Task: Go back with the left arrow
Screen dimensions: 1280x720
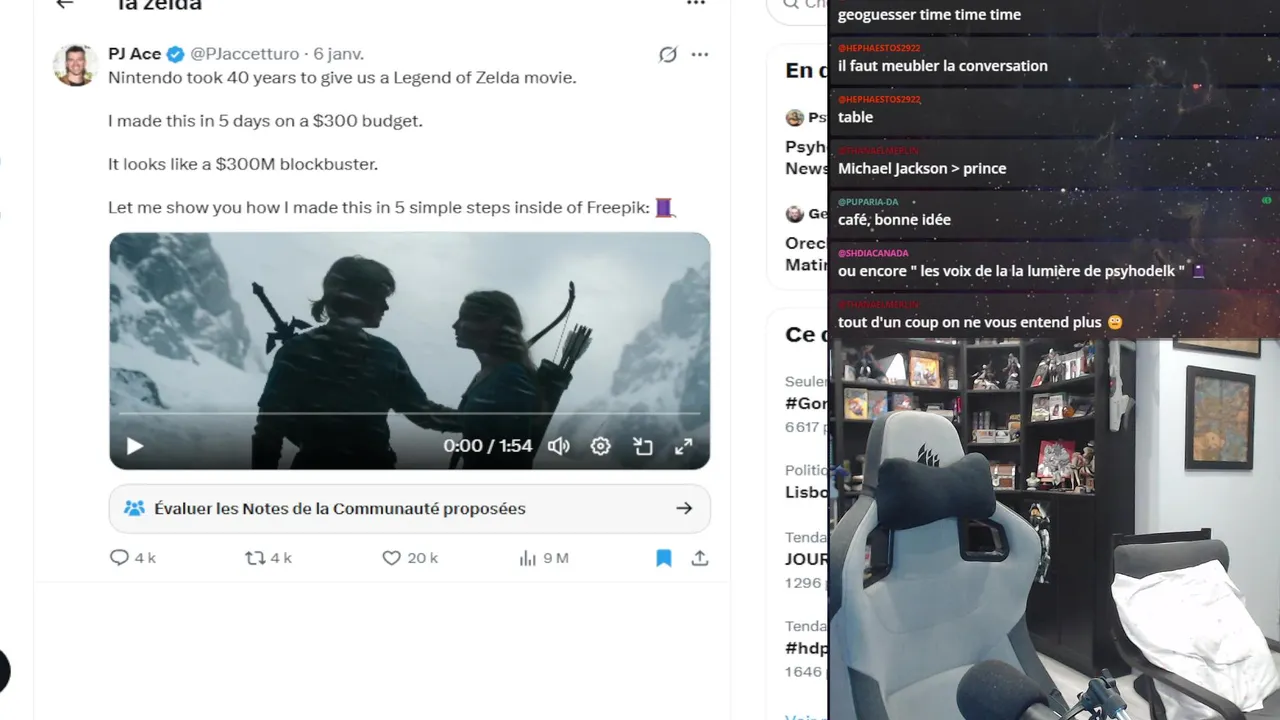Action: click(x=65, y=4)
